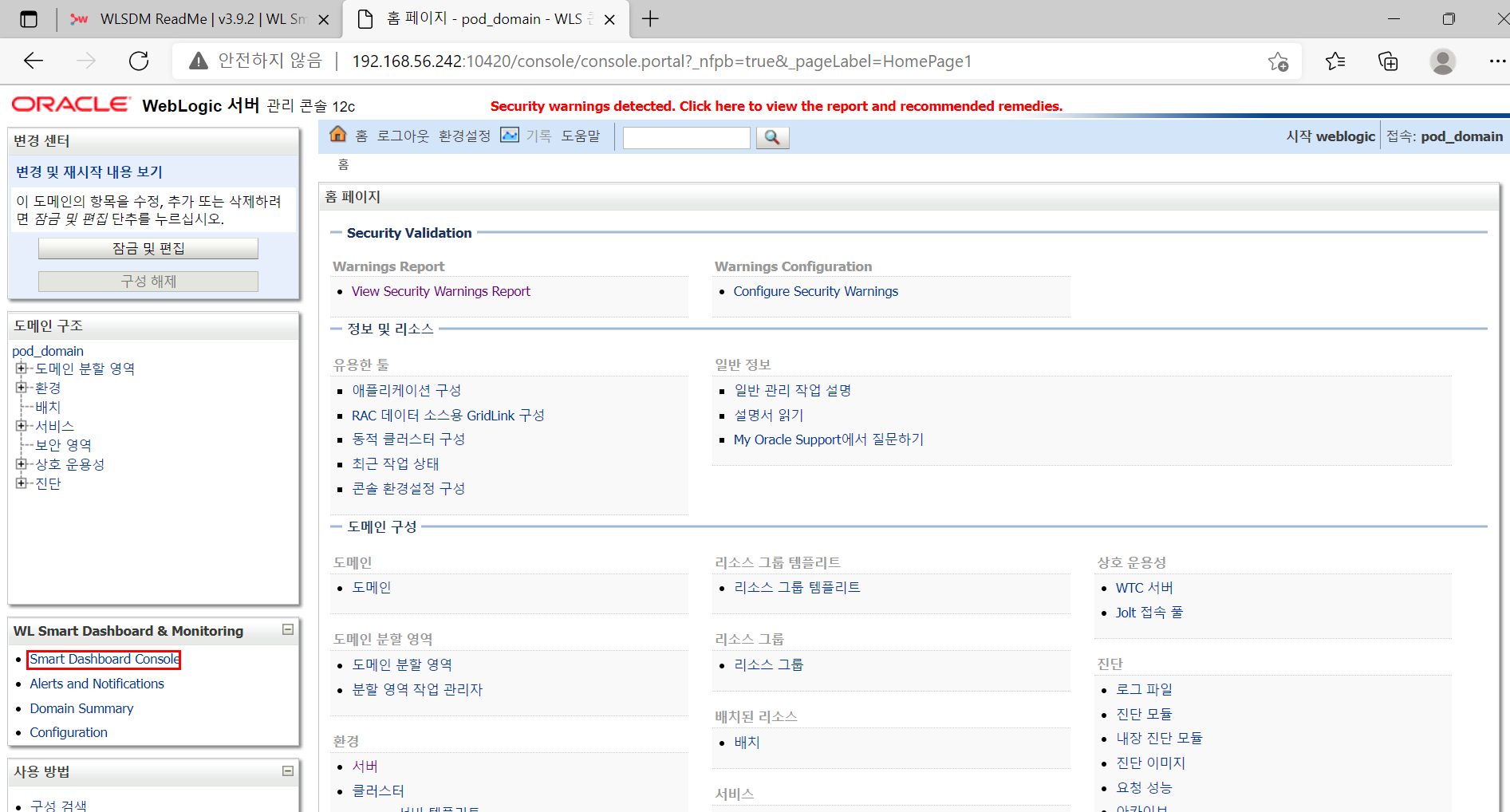Click the record image icon beside 기록
The height and width of the screenshot is (812, 1510).
coord(510,135)
